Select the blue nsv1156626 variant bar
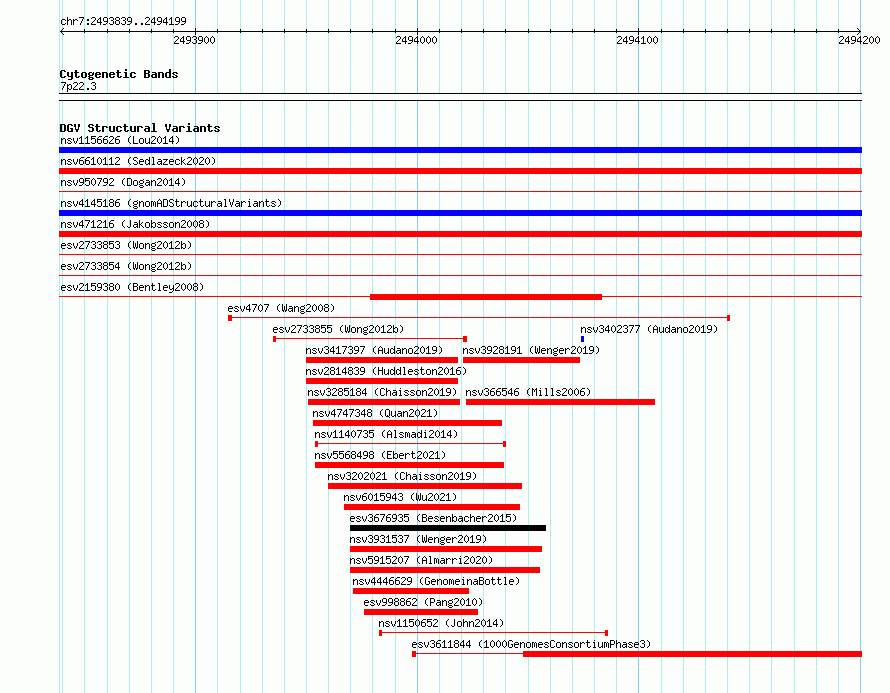890x693 pixels. point(460,150)
